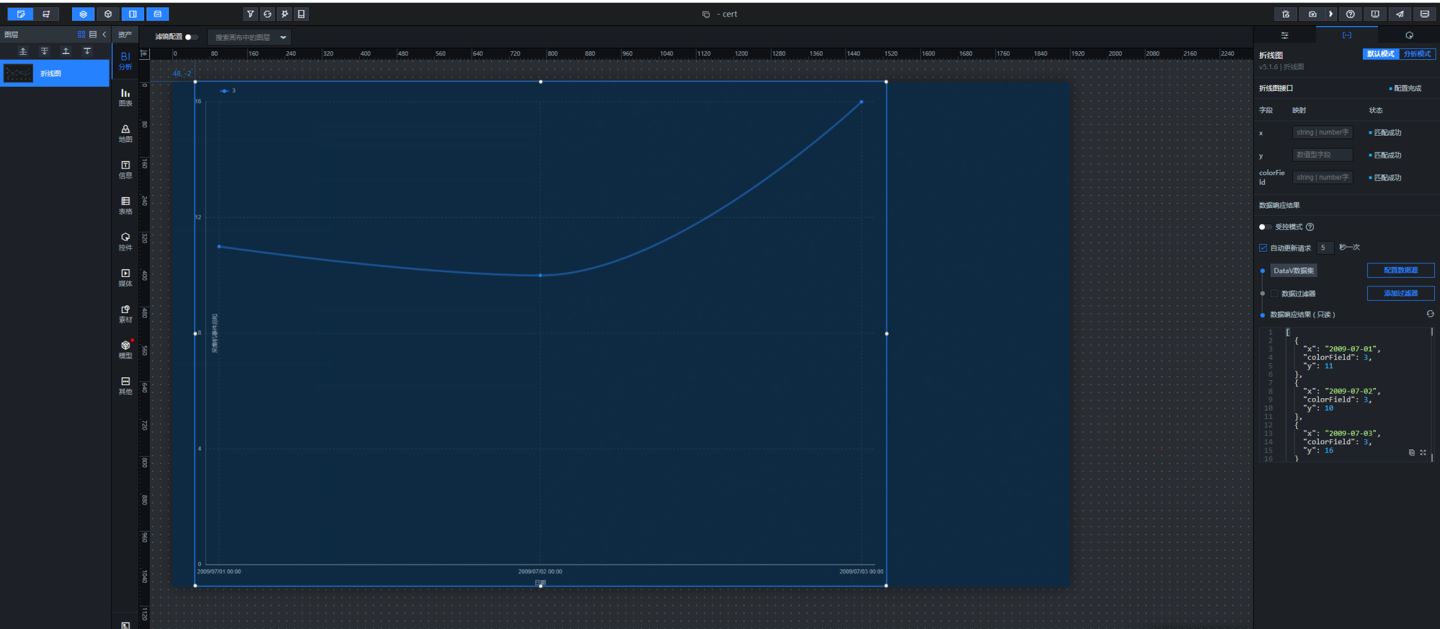This screenshot has height=629, width=1440.
Task: Open the canvas layer search dropdown
Action: pyautogui.click(x=249, y=37)
